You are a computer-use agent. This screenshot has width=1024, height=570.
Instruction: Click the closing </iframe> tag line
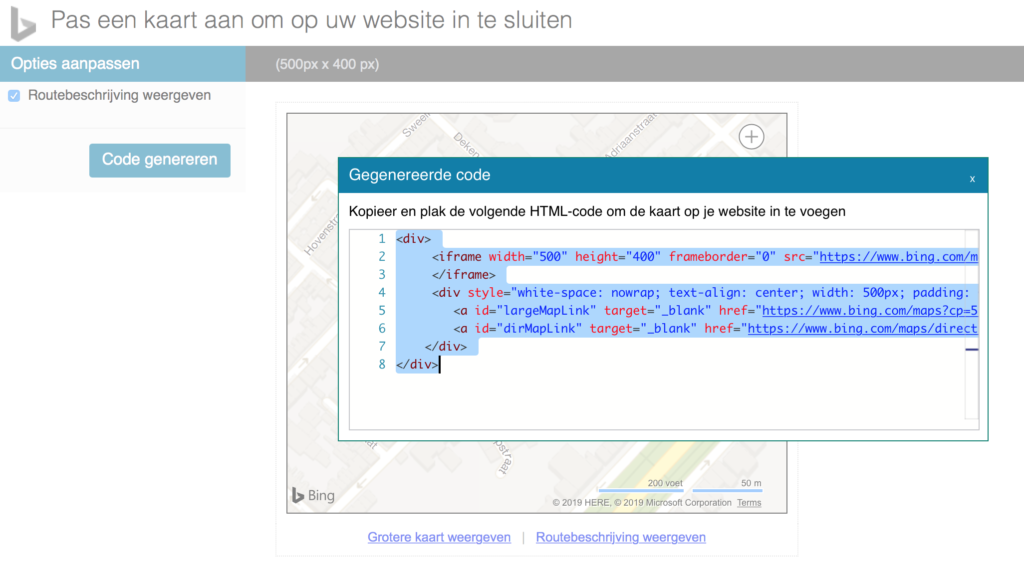pos(463,275)
